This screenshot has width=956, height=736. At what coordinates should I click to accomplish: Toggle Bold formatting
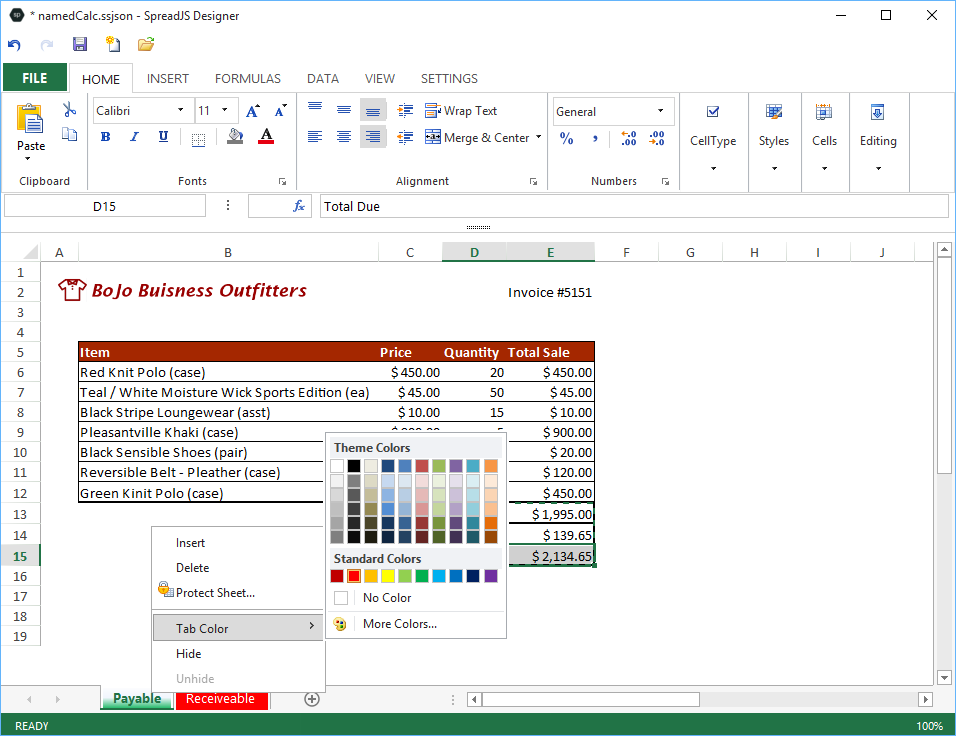pos(106,137)
